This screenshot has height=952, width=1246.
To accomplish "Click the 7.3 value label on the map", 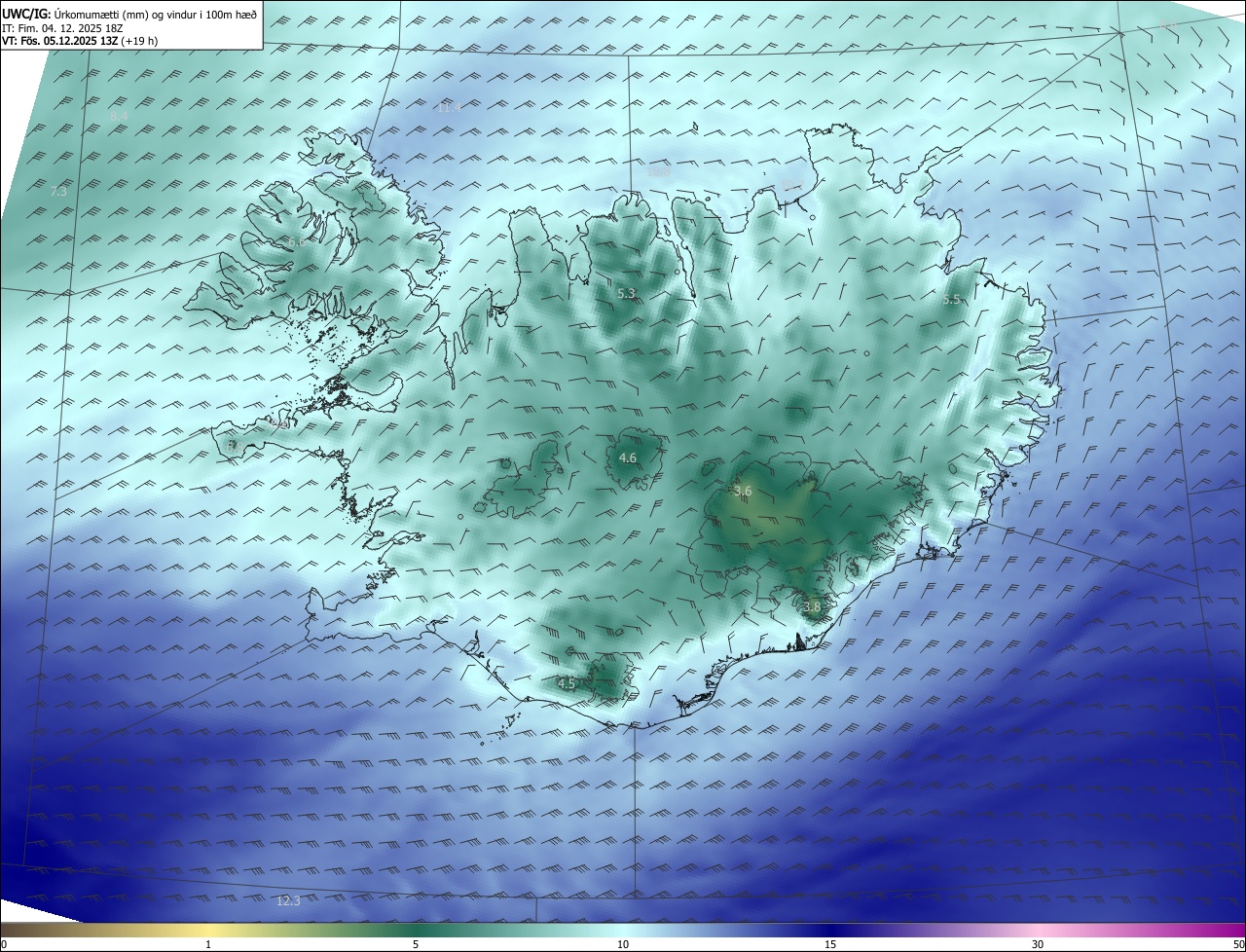I will pos(58,192).
